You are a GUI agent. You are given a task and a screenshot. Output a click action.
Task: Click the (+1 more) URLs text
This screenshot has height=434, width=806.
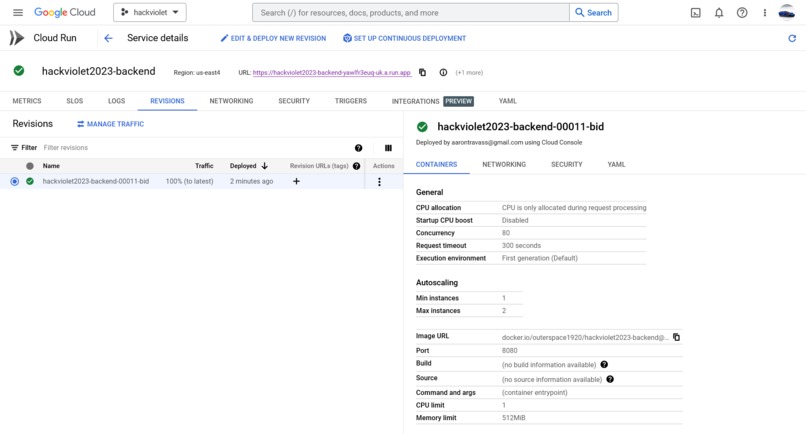(469, 73)
